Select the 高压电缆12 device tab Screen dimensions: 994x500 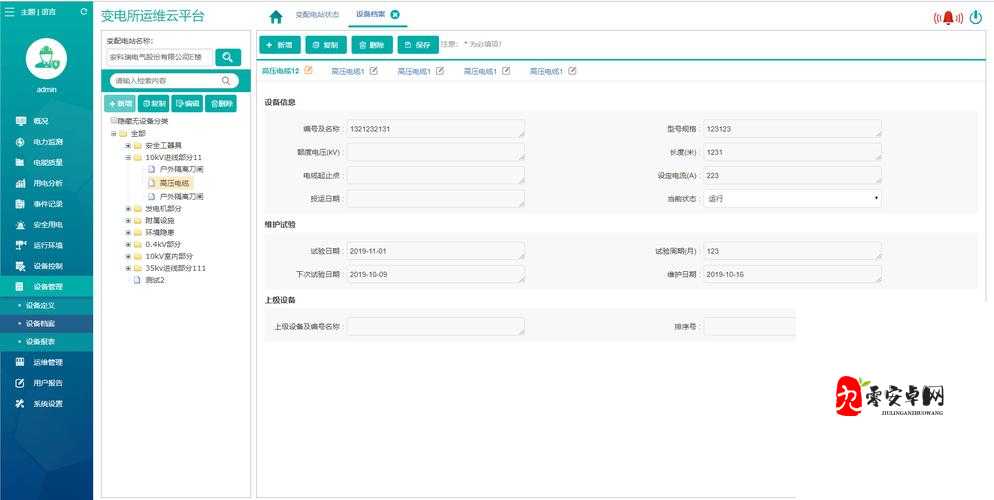point(280,72)
